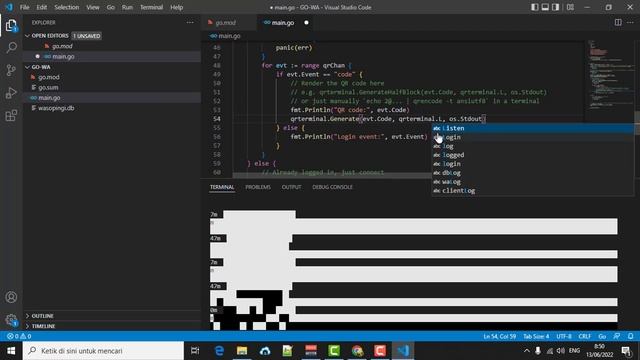
Task: Click errors and warnings status indicator
Action: (x=19, y=336)
